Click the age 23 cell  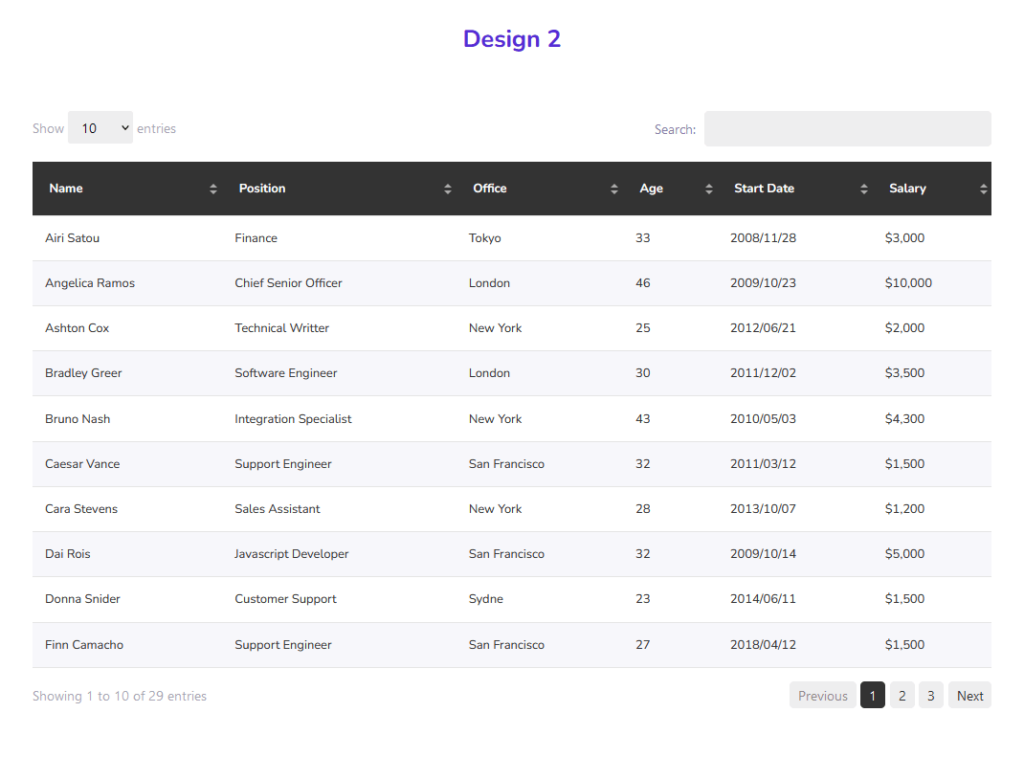643,599
